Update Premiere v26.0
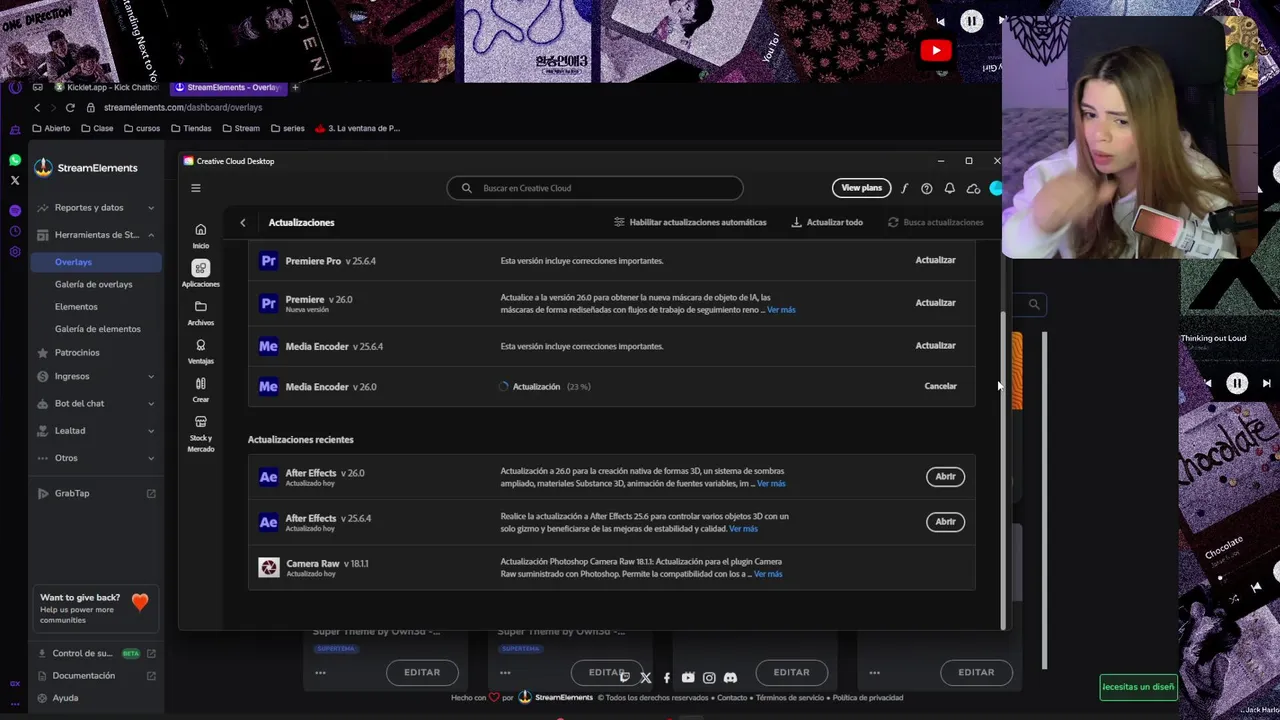This screenshot has height=720, width=1280. coord(935,302)
